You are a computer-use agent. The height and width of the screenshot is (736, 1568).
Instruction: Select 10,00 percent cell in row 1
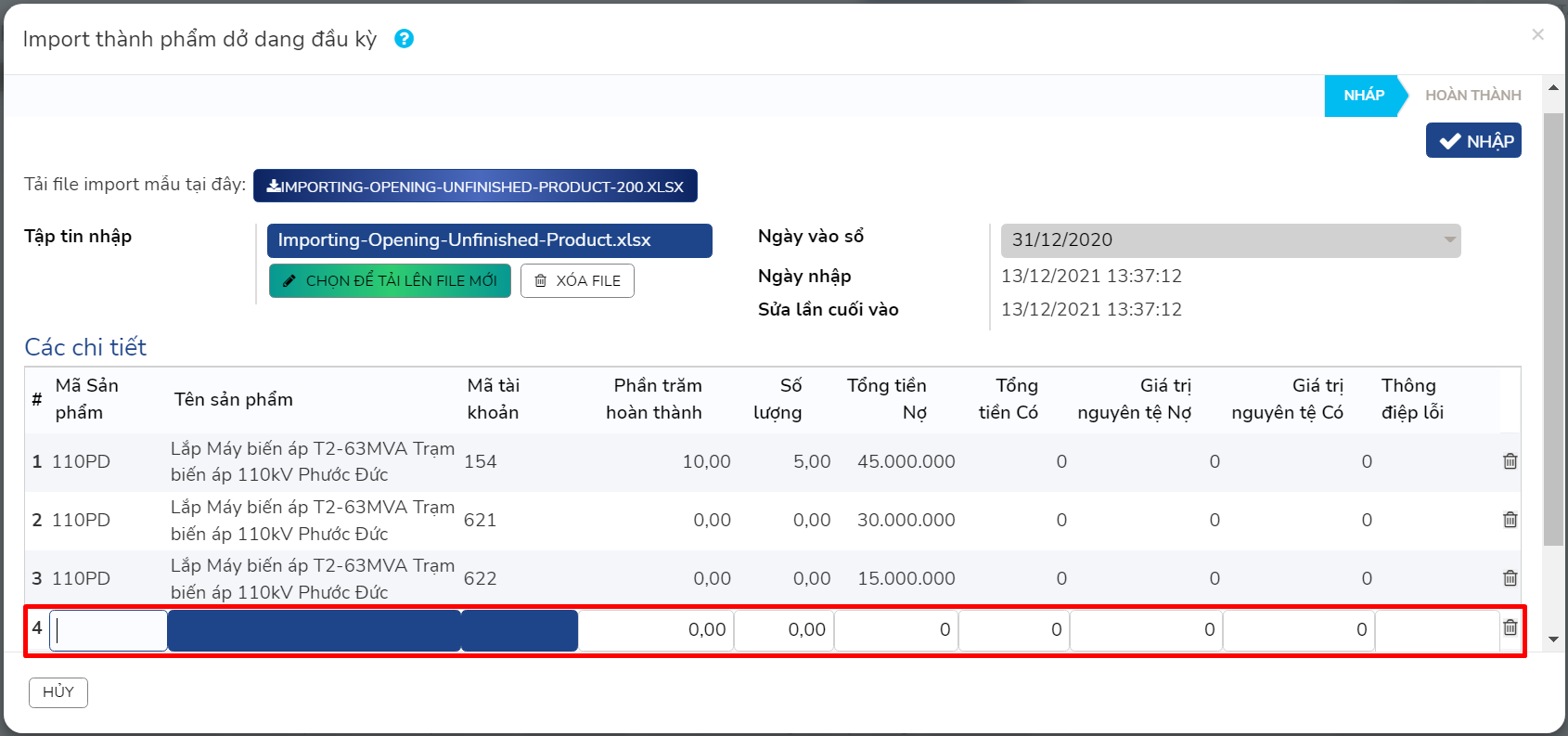707,461
